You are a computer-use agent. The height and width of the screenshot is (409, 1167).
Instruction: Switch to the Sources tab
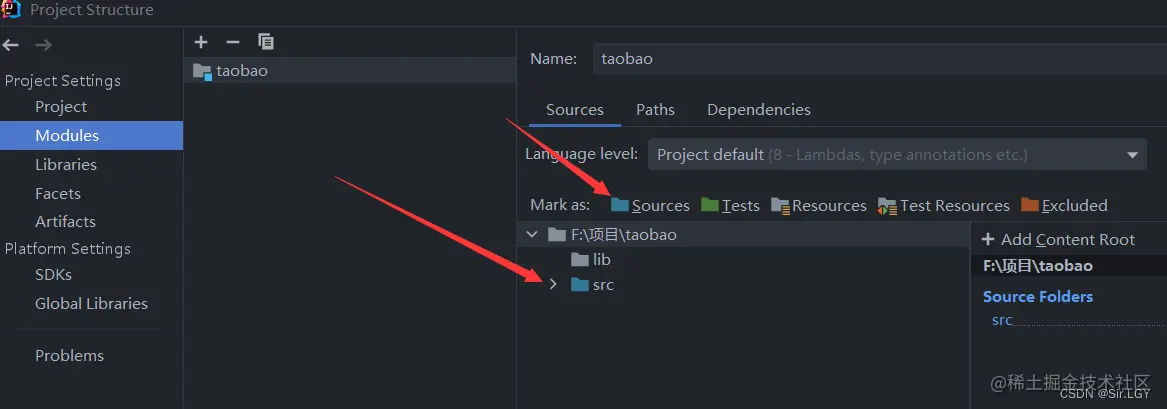(x=575, y=110)
